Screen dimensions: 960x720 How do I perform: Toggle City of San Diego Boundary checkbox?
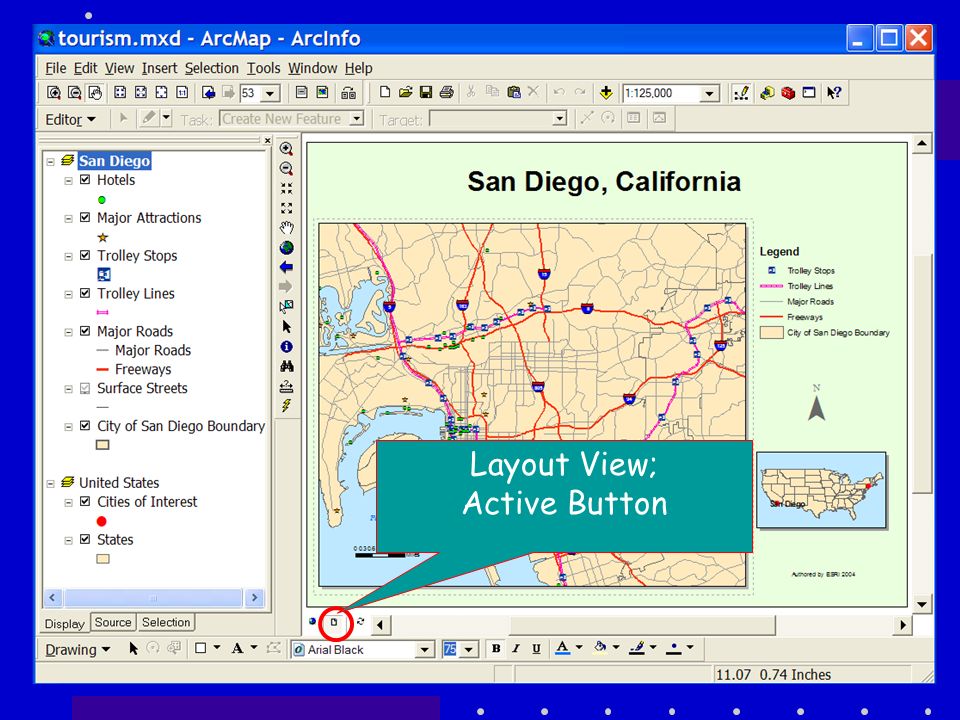coord(85,426)
